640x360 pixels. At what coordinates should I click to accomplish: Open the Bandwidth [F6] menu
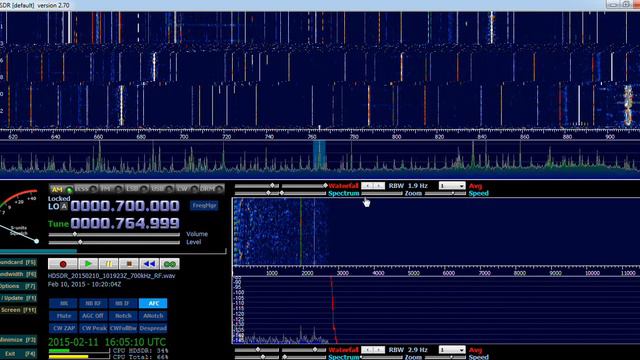pos(18,274)
